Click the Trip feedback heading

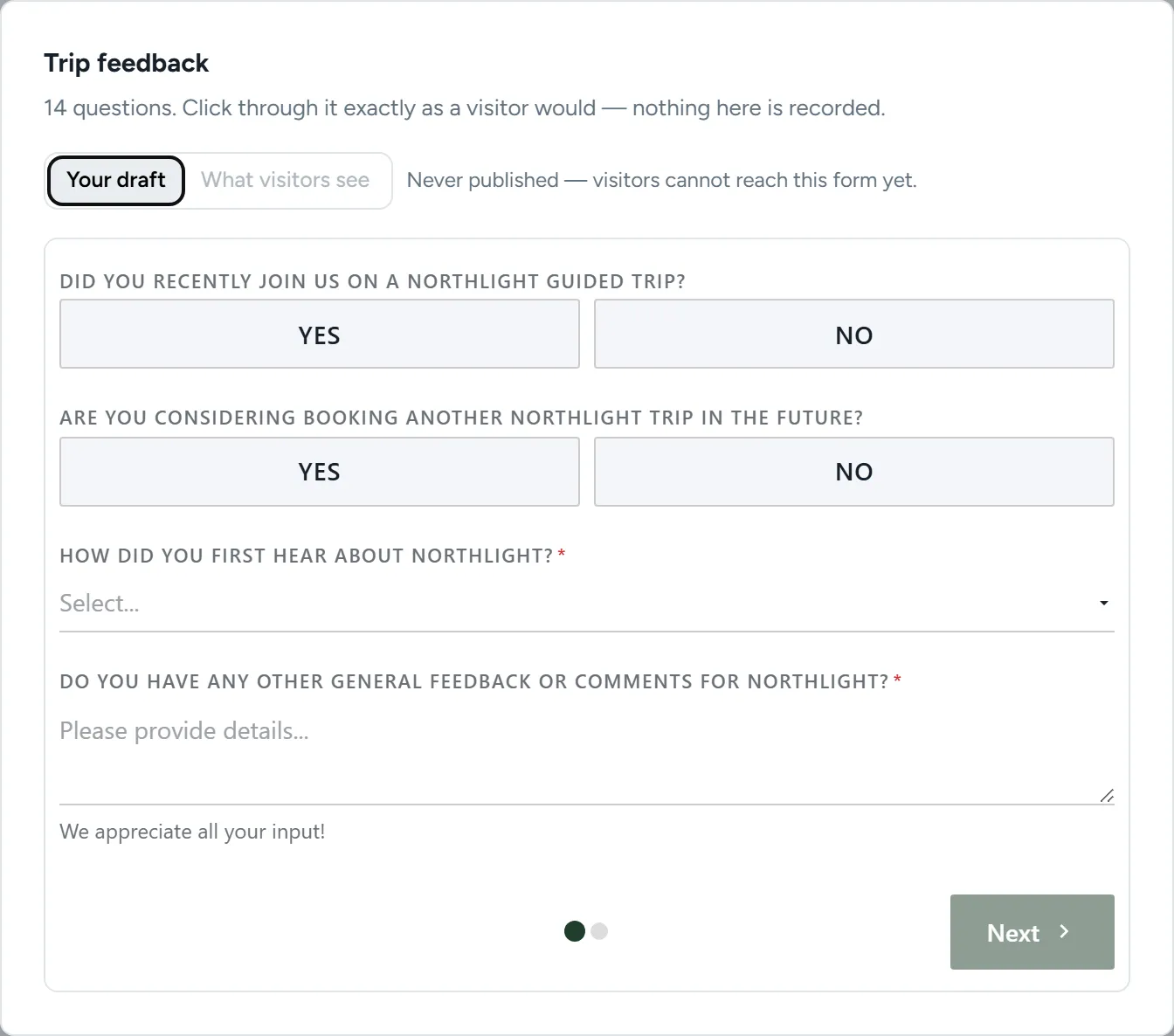point(127,63)
